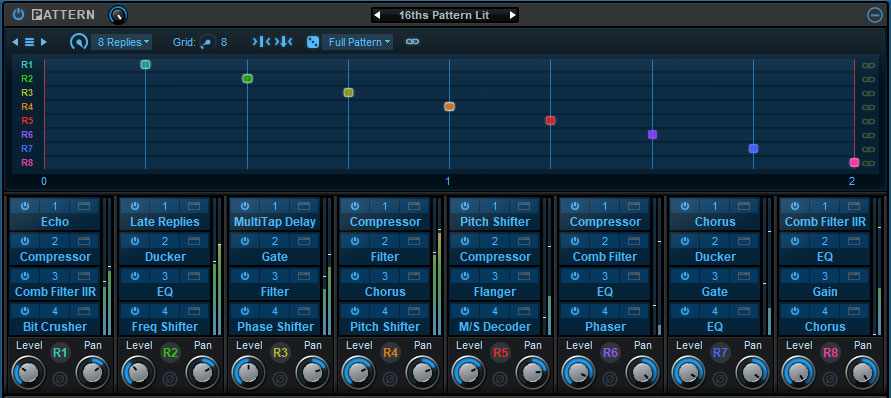Open the editor window icon for MultiTap Delay
The width and height of the screenshot is (891, 398).
tap(304, 206)
